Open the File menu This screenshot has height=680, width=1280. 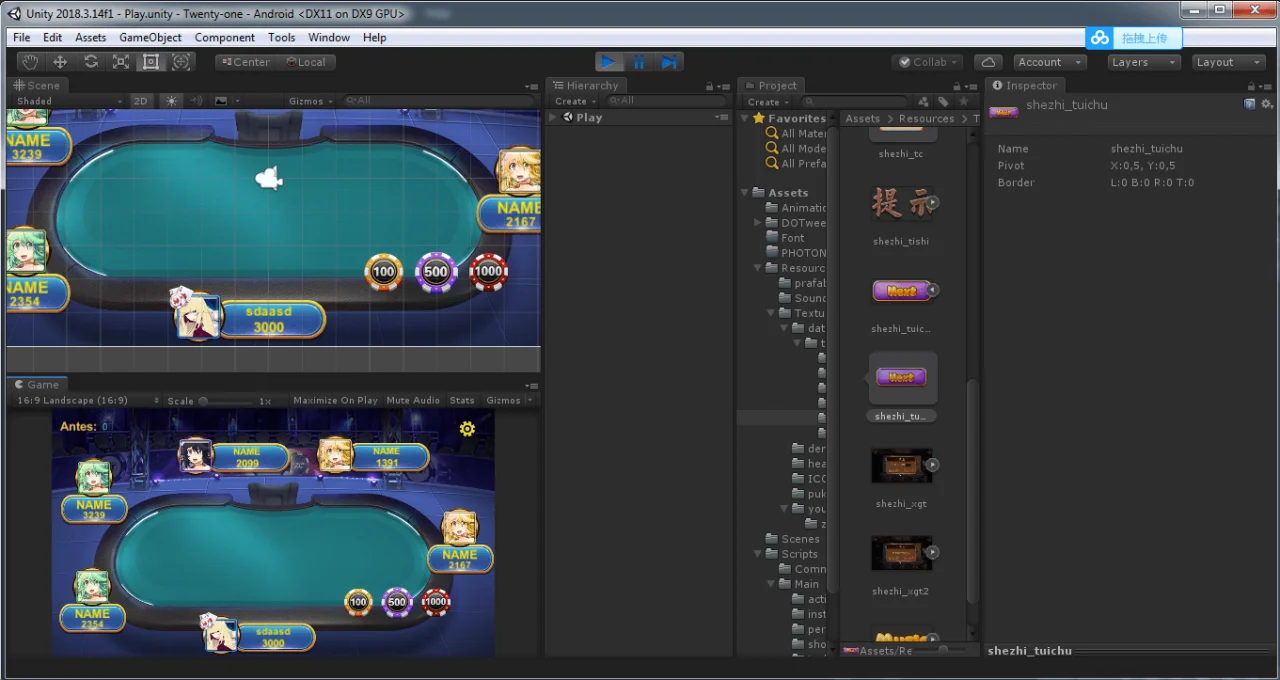22,37
